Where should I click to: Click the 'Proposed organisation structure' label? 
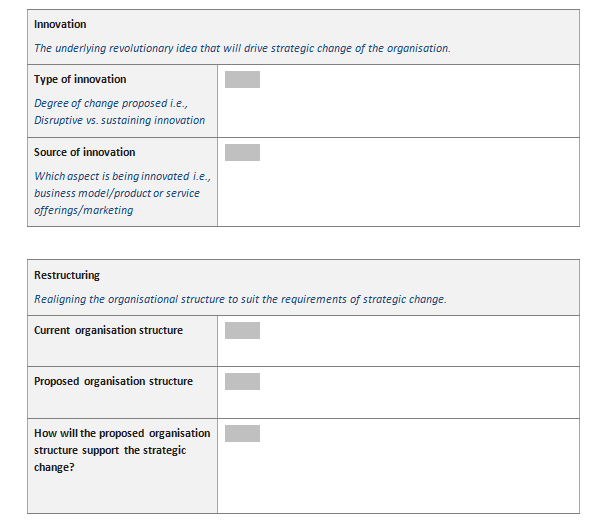point(113,381)
